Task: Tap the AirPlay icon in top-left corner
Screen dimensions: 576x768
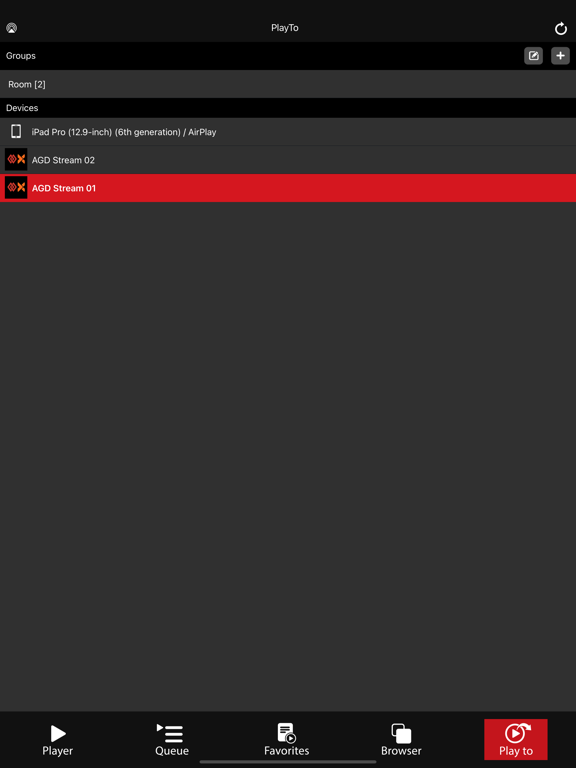Action: point(11,28)
